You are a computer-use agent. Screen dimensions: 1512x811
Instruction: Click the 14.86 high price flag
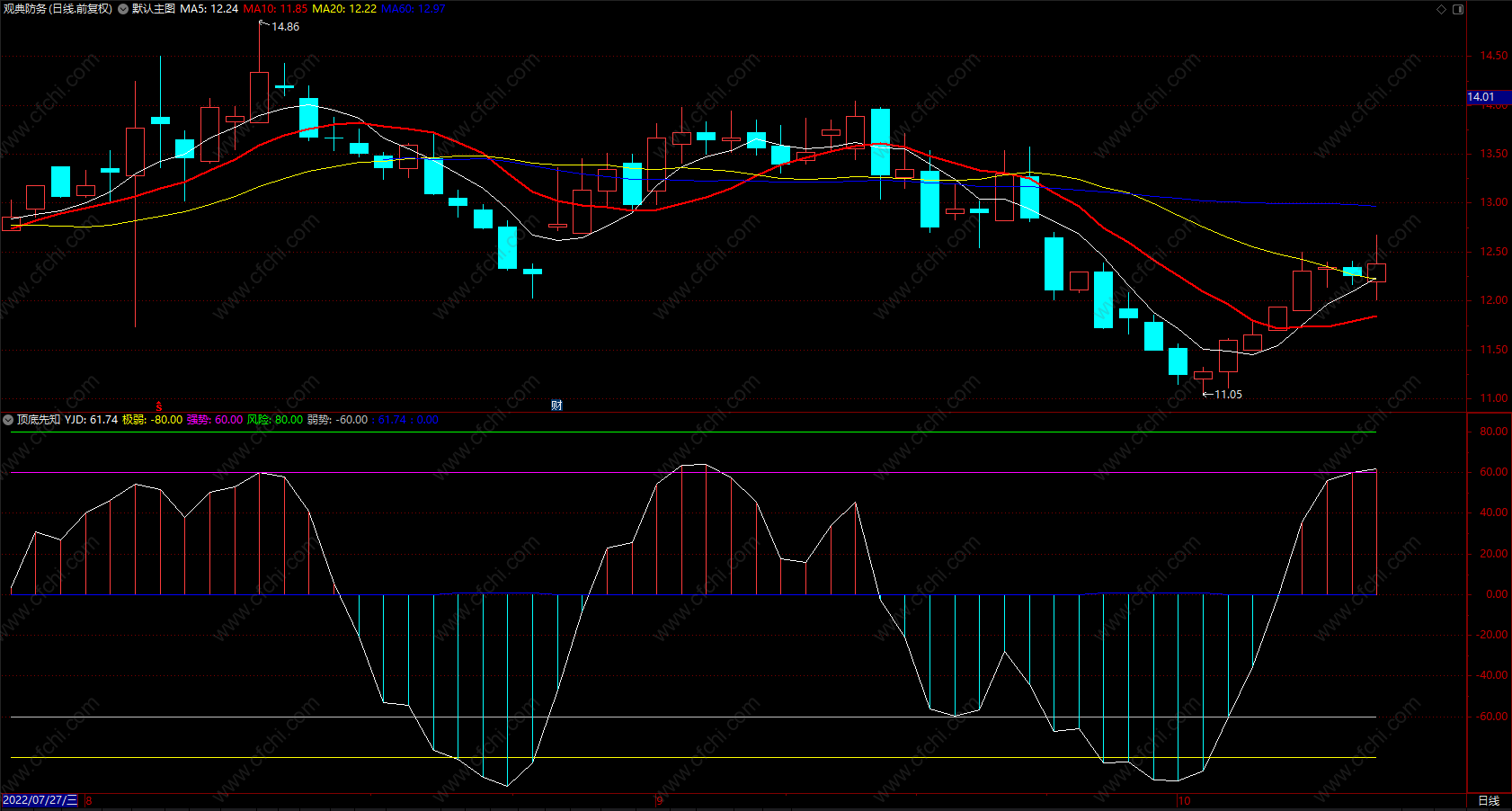tap(284, 27)
